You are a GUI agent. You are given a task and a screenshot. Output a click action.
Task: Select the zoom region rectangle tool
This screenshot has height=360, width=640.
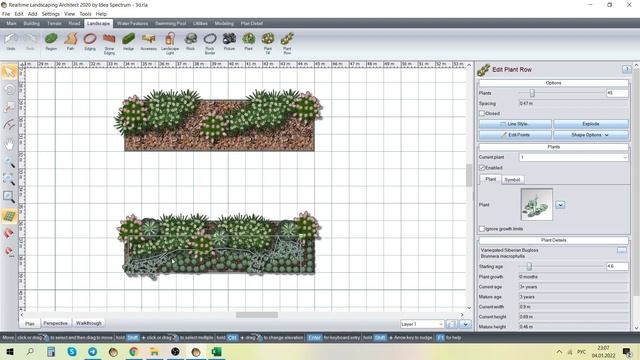[9, 197]
